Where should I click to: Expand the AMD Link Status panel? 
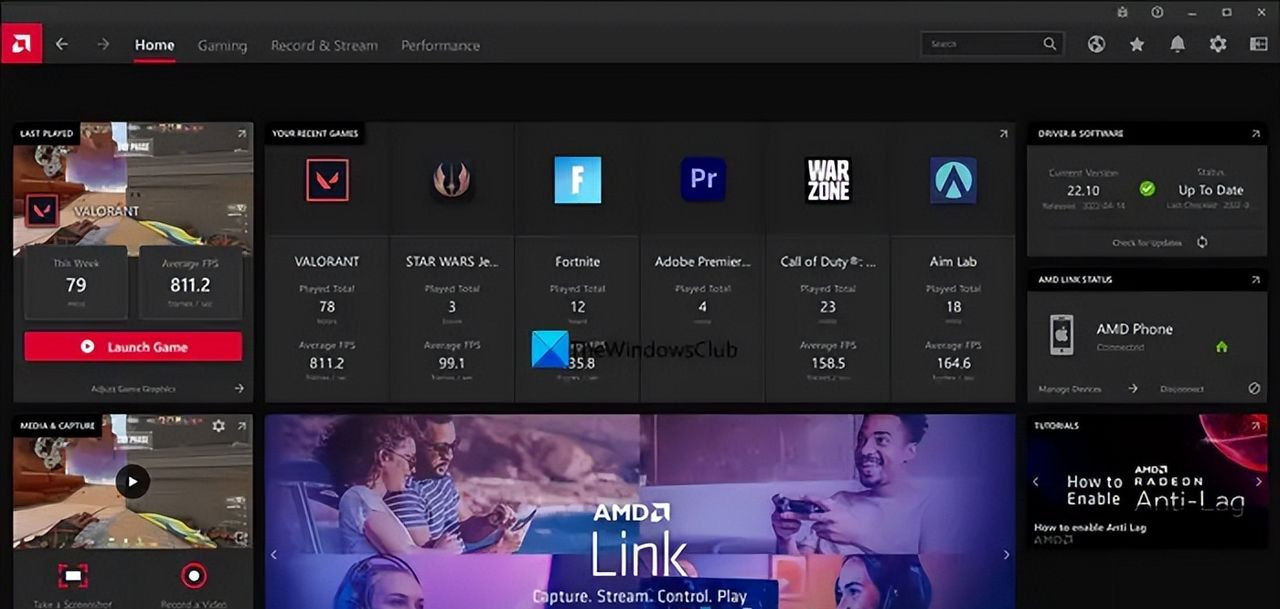point(1256,280)
